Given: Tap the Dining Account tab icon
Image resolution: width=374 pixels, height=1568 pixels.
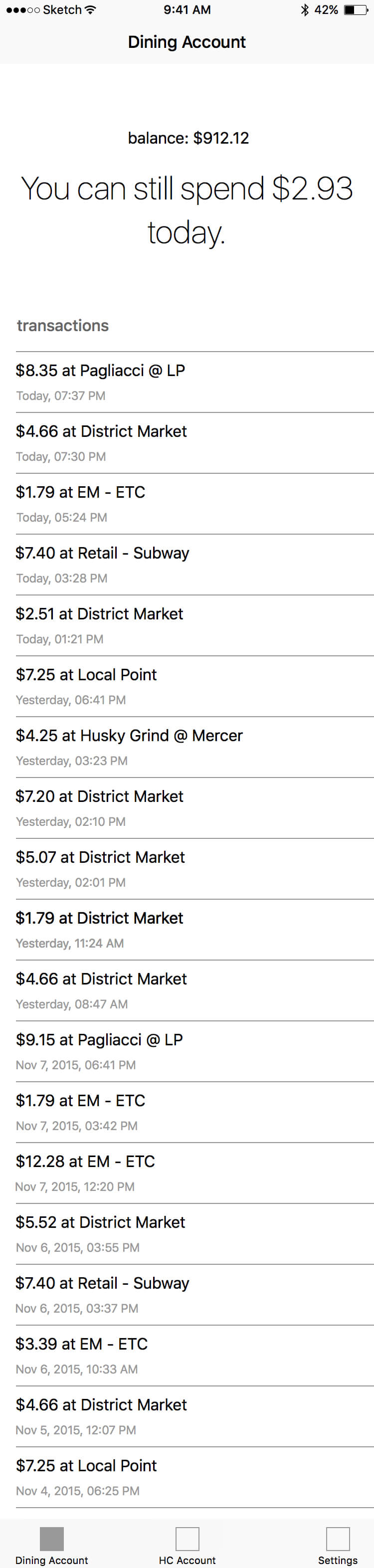Looking at the screenshot, I should (x=52, y=1538).
